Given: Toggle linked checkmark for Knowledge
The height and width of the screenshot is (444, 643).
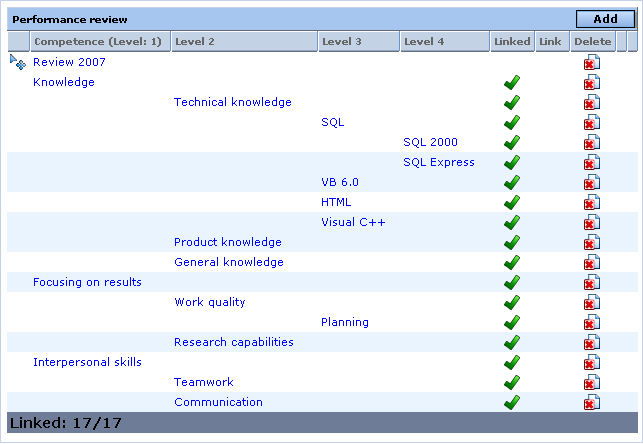Looking at the screenshot, I should [x=512, y=82].
